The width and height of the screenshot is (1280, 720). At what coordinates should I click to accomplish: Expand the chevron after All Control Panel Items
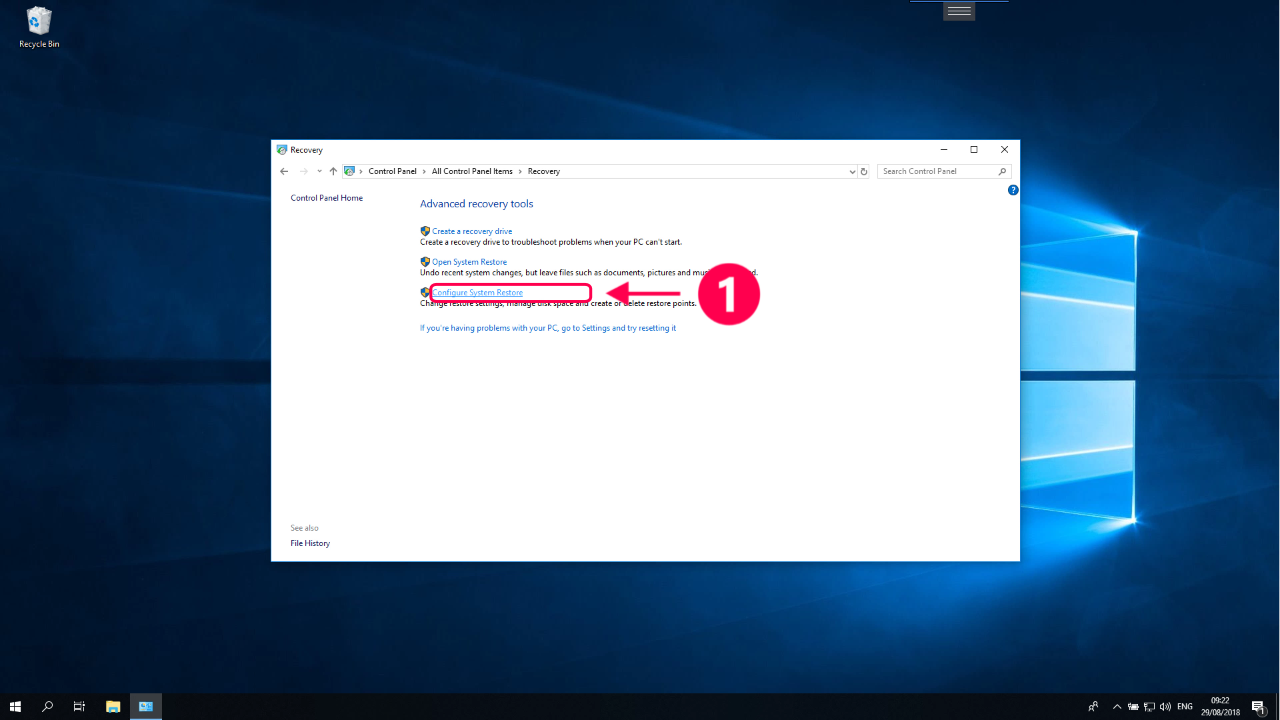520,171
